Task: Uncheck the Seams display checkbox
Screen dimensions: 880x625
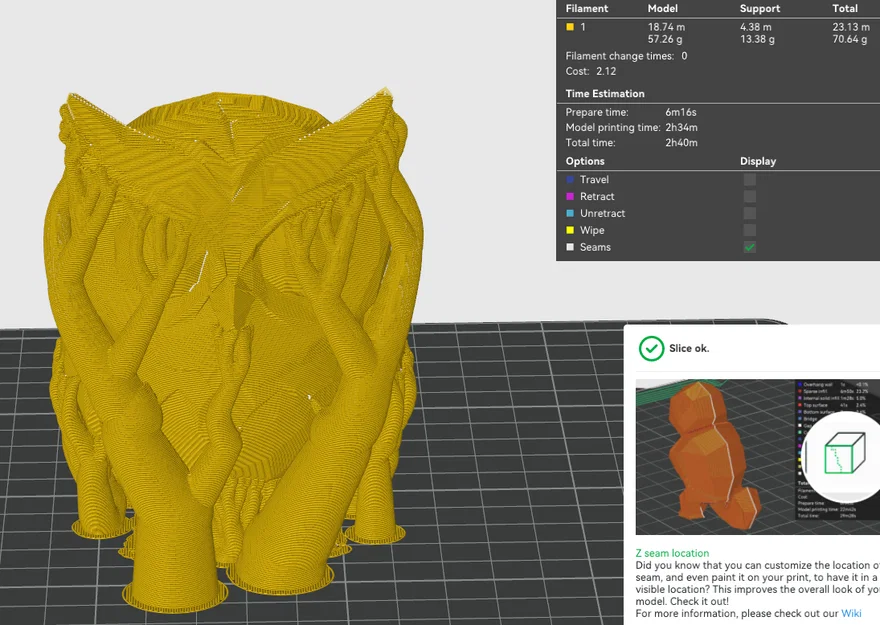Action: click(x=749, y=247)
